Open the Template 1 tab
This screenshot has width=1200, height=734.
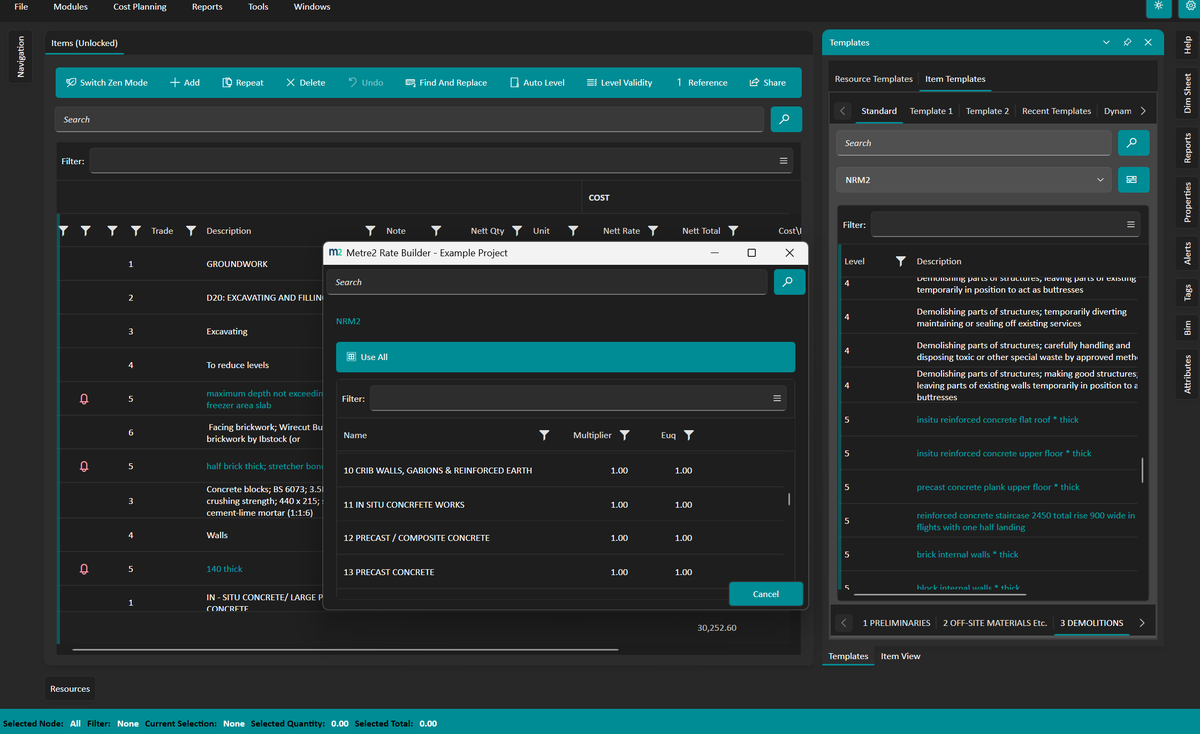(931, 111)
